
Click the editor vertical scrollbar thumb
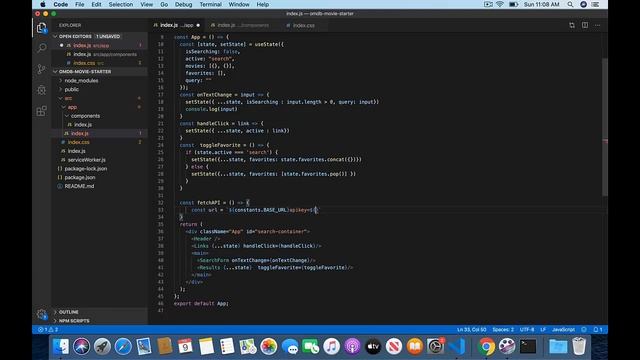click(x=605, y=127)
